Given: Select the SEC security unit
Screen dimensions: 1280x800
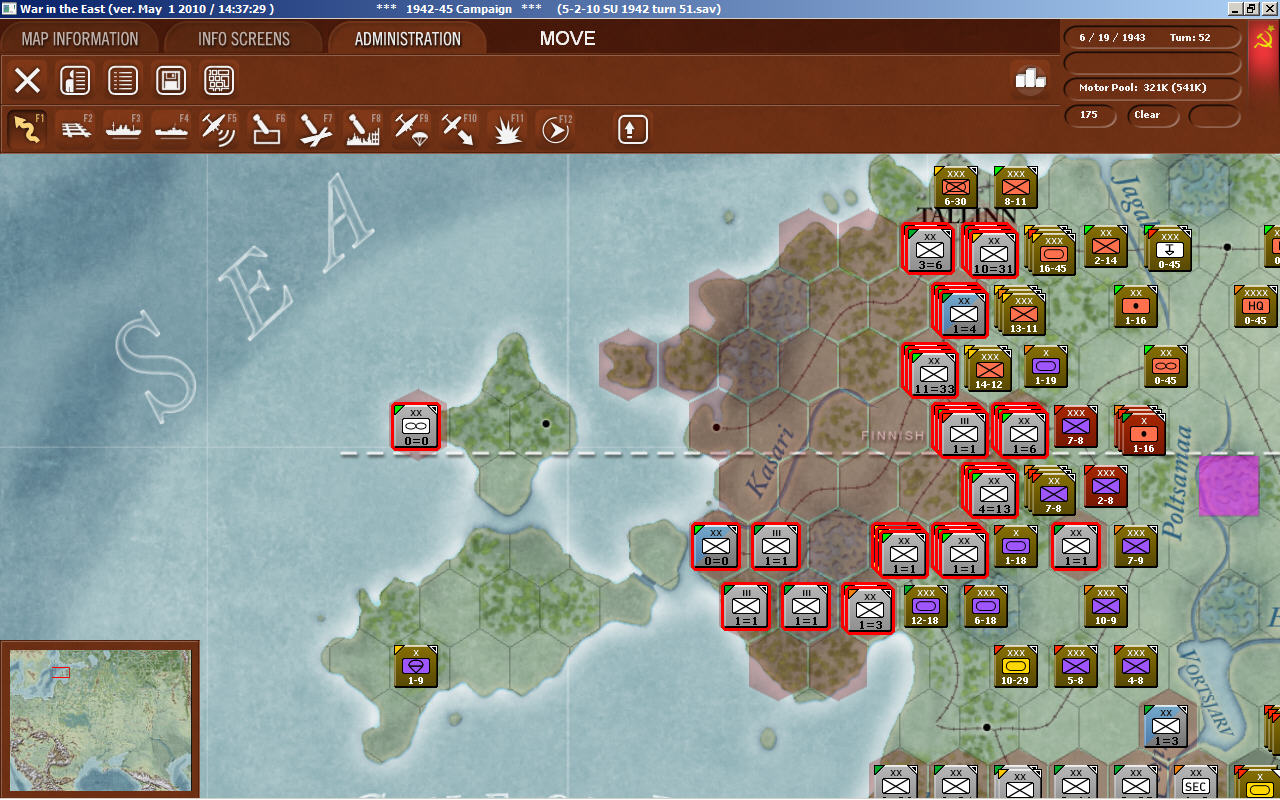Looking at the screenshot, I should pyautogui.click(x=1195, y=783).
